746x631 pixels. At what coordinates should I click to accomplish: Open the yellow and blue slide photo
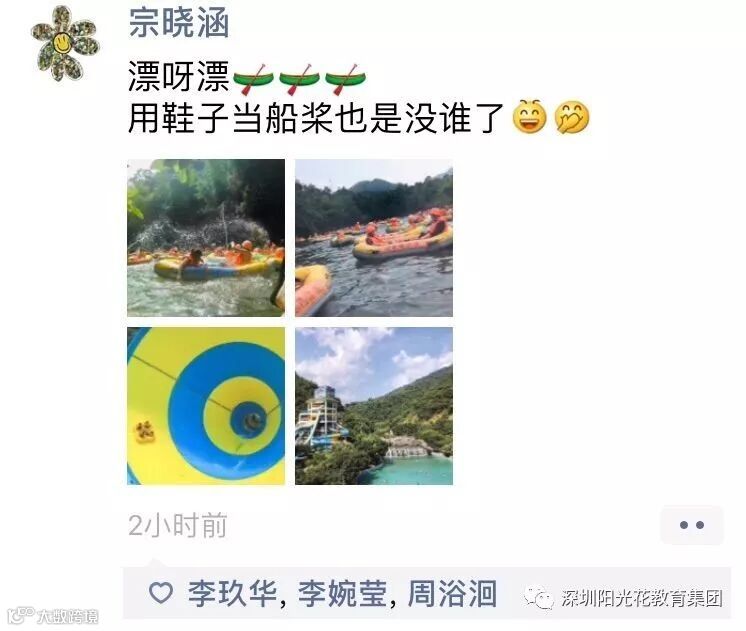[x=206, y=406]
